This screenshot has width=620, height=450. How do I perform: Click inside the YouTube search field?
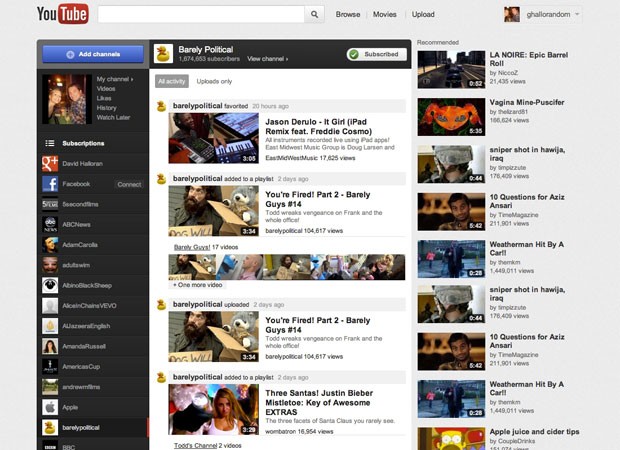(200, 14)
